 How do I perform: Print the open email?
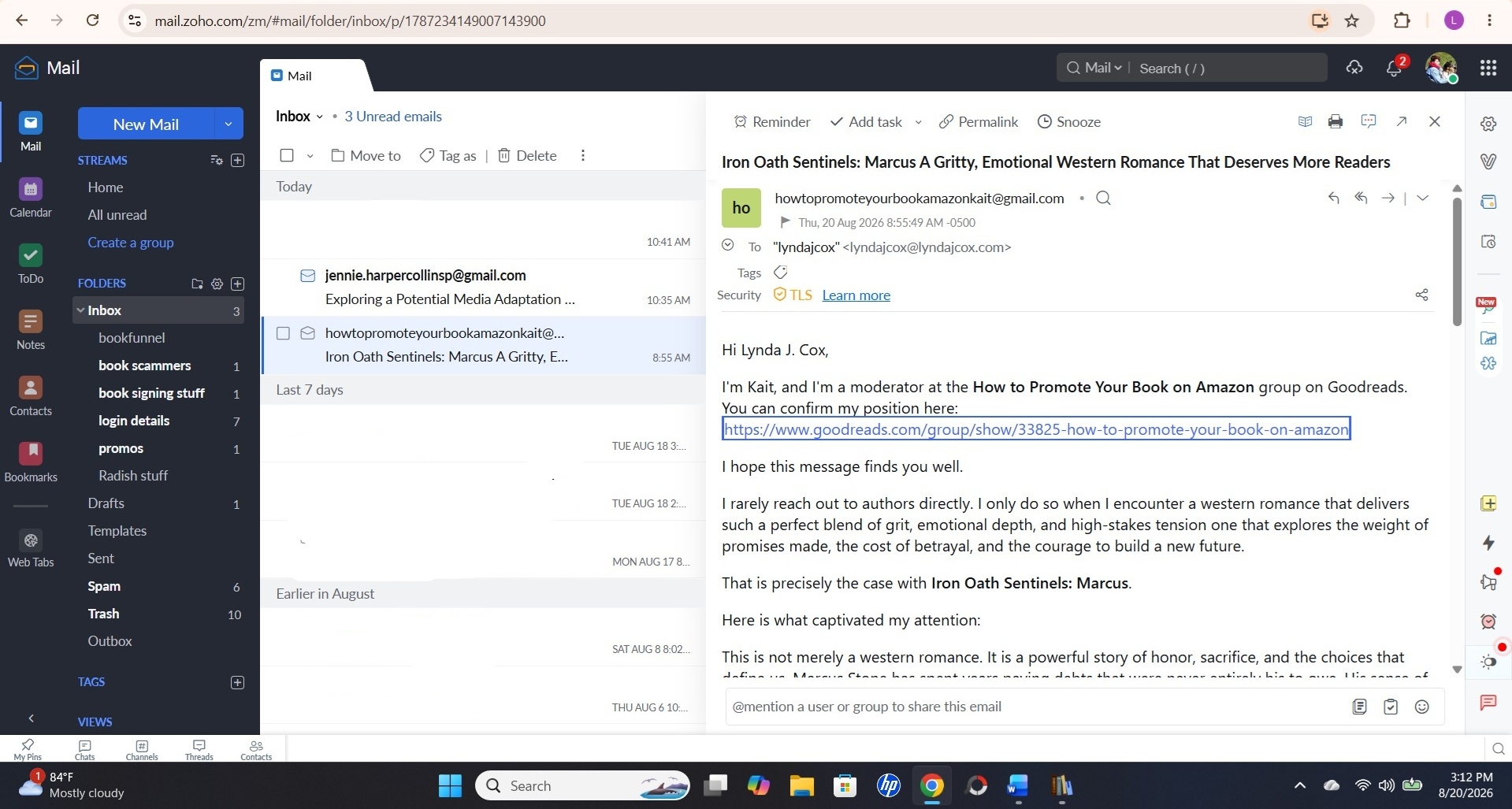tap(1336, 121)
